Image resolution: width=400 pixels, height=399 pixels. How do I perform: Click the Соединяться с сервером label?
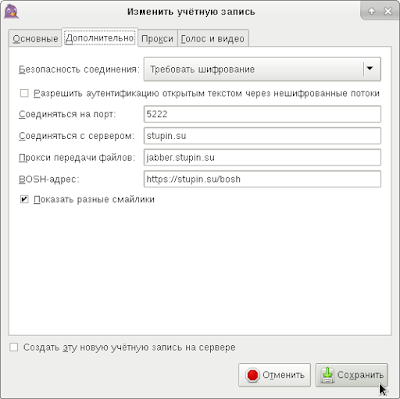(x=77, y=136)
